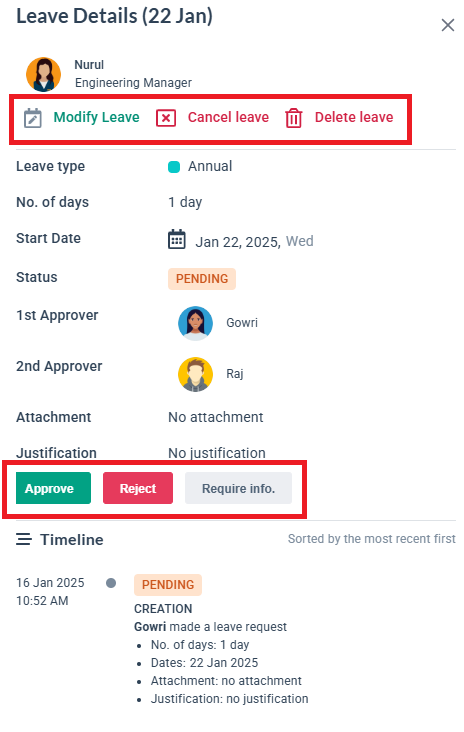Click the timeline marker dot for 16 Jan

tap(111, 583)
